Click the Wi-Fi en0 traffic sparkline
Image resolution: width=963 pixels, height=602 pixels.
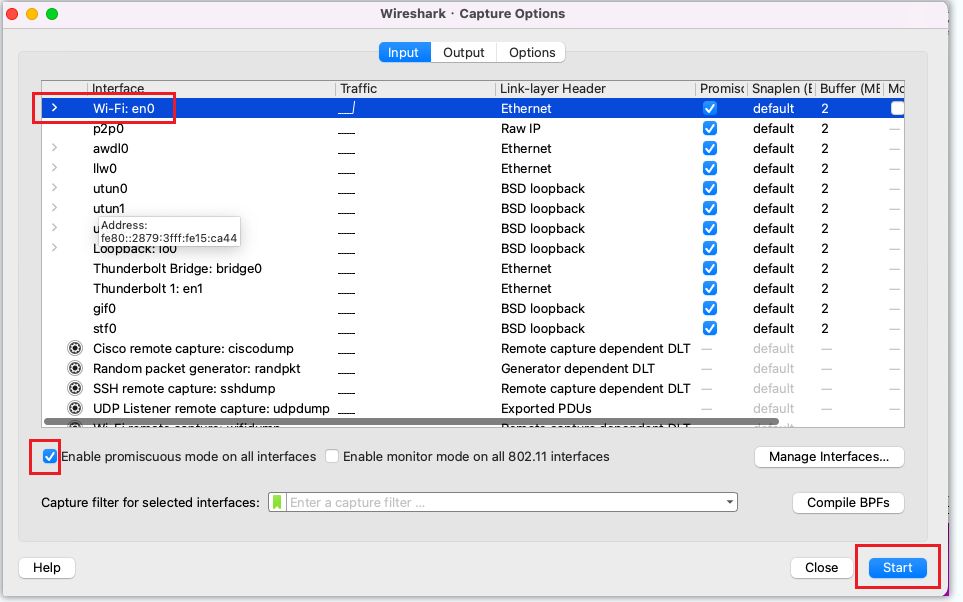click(x=347, y=108)
